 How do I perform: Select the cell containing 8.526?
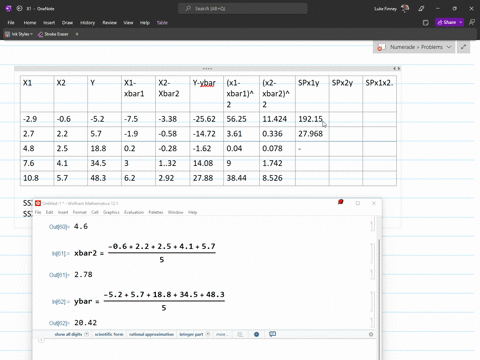point(277,178)
